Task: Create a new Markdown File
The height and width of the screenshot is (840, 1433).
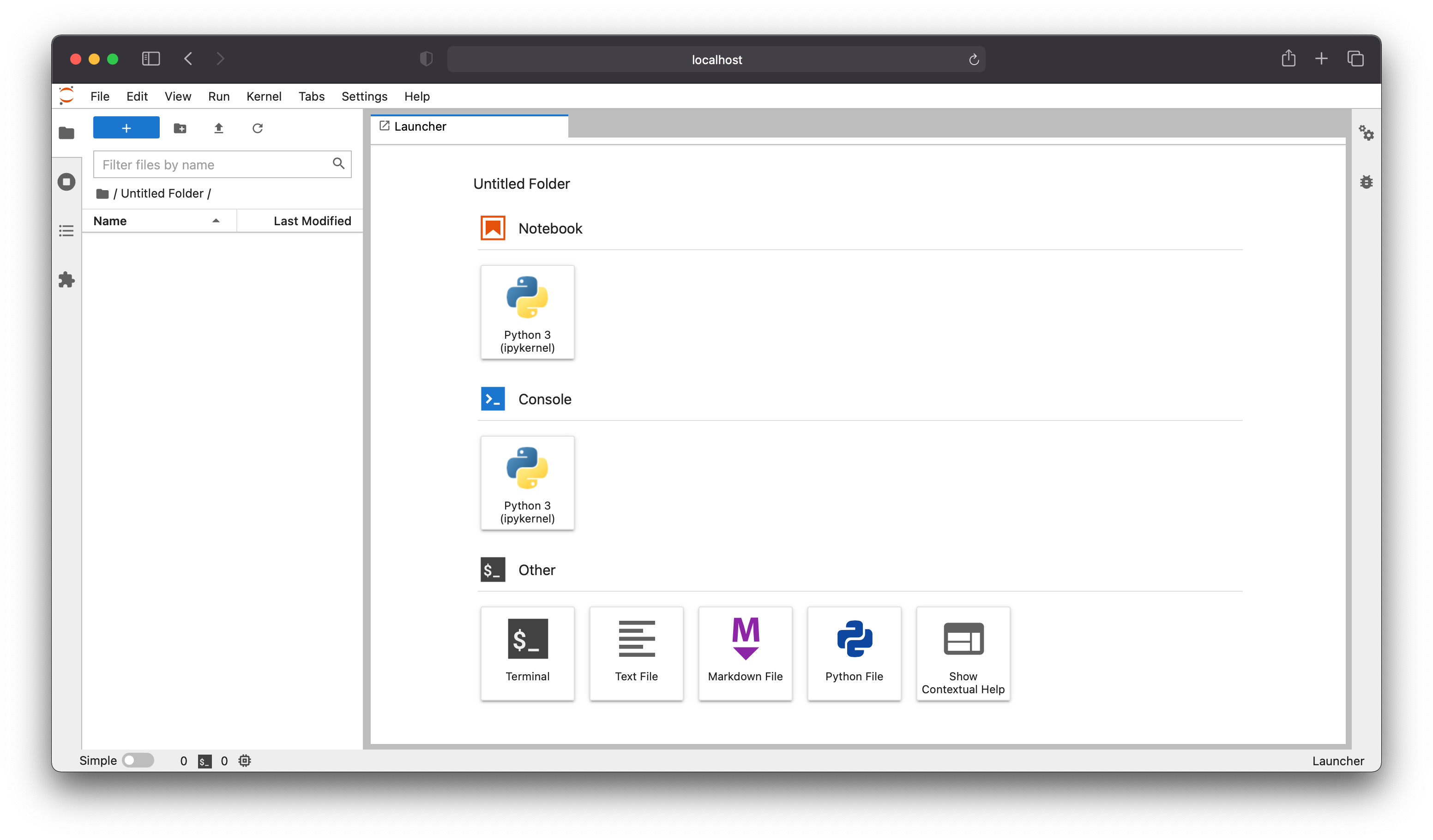Action: click(745, 653)
